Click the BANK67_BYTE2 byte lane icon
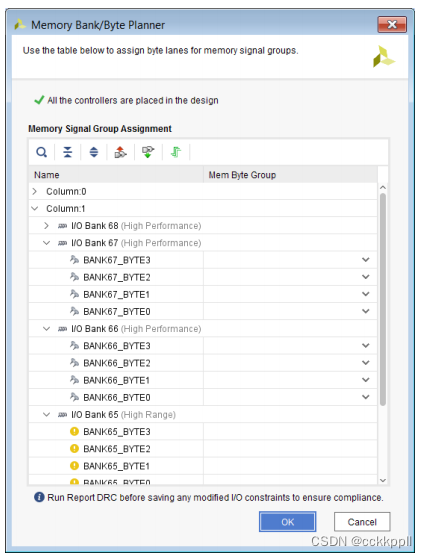Viewport: 427px width, 558px height. 74,277
